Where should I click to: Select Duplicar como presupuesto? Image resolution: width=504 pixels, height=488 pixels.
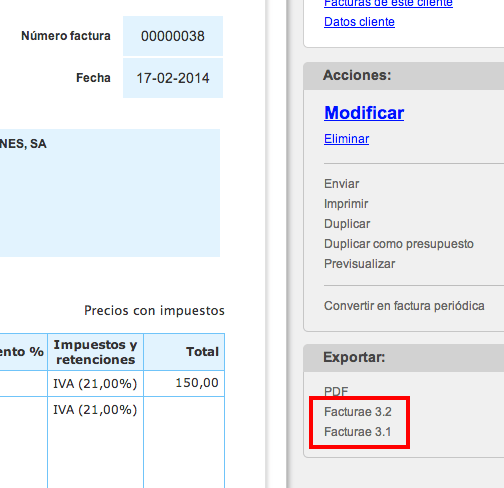pyautogui.click(x=399, y=244)
